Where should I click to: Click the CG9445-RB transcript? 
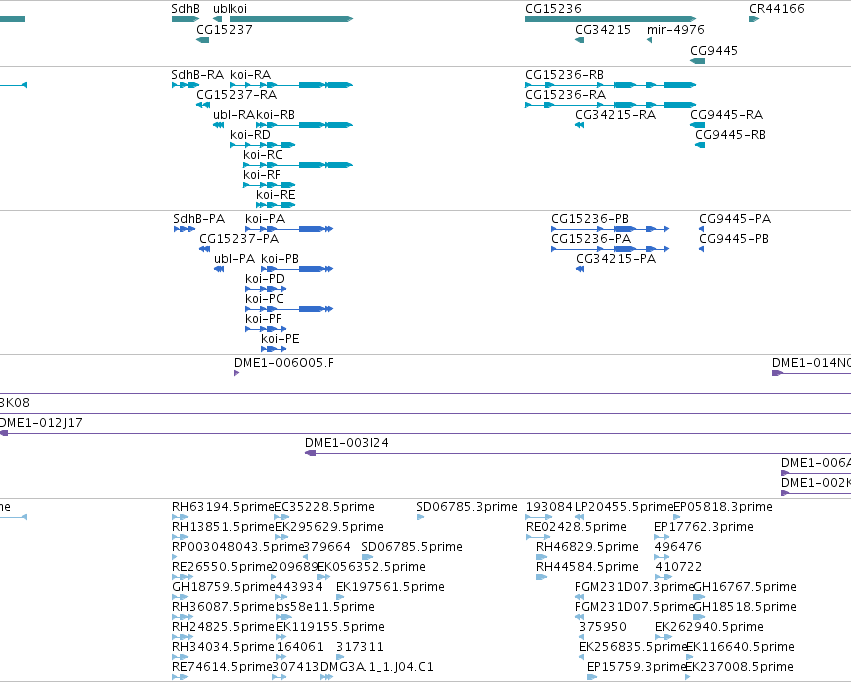click(x=700, y=145)
